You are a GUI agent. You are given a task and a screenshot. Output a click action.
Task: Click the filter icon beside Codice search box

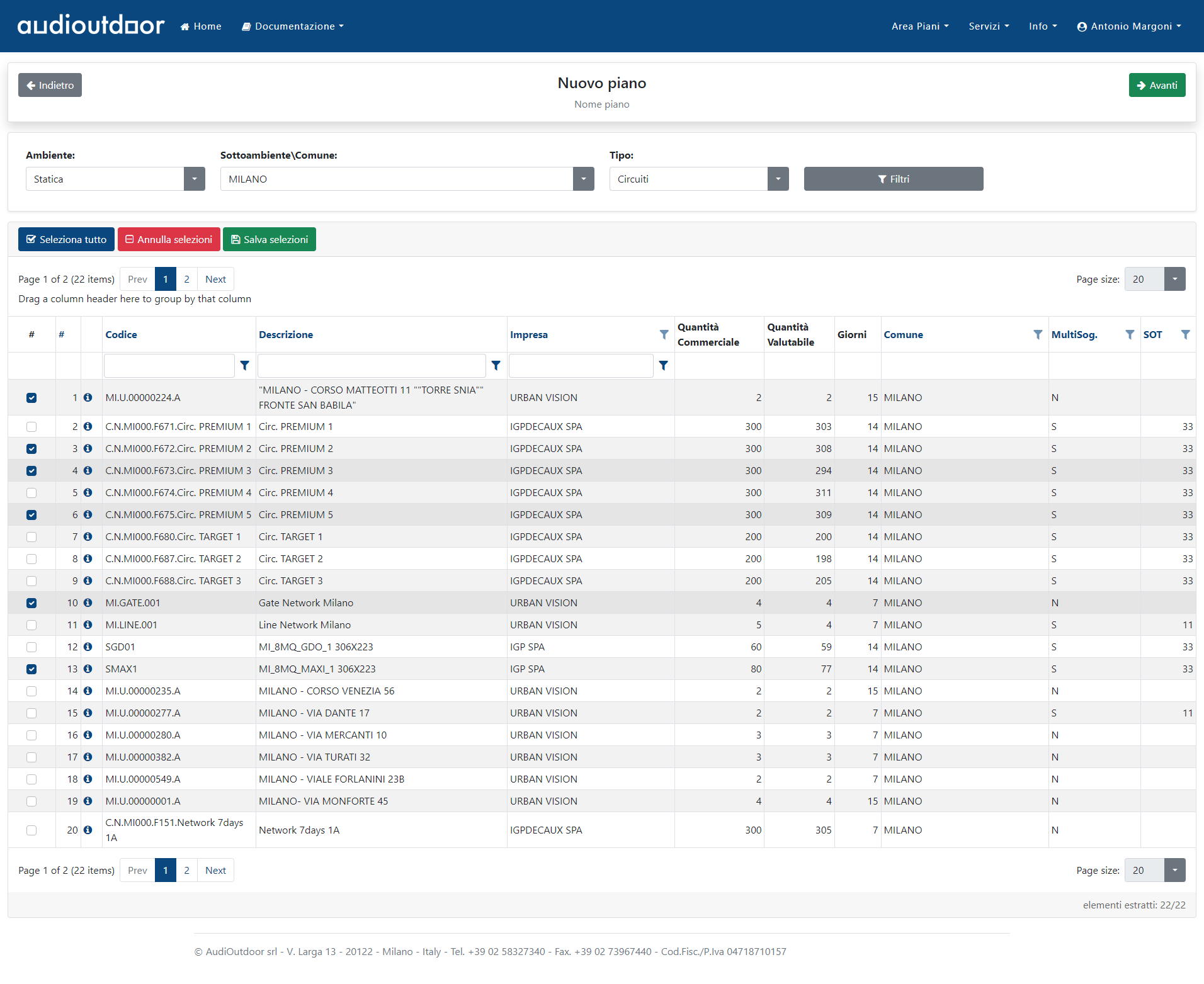(x=245, y=366)
